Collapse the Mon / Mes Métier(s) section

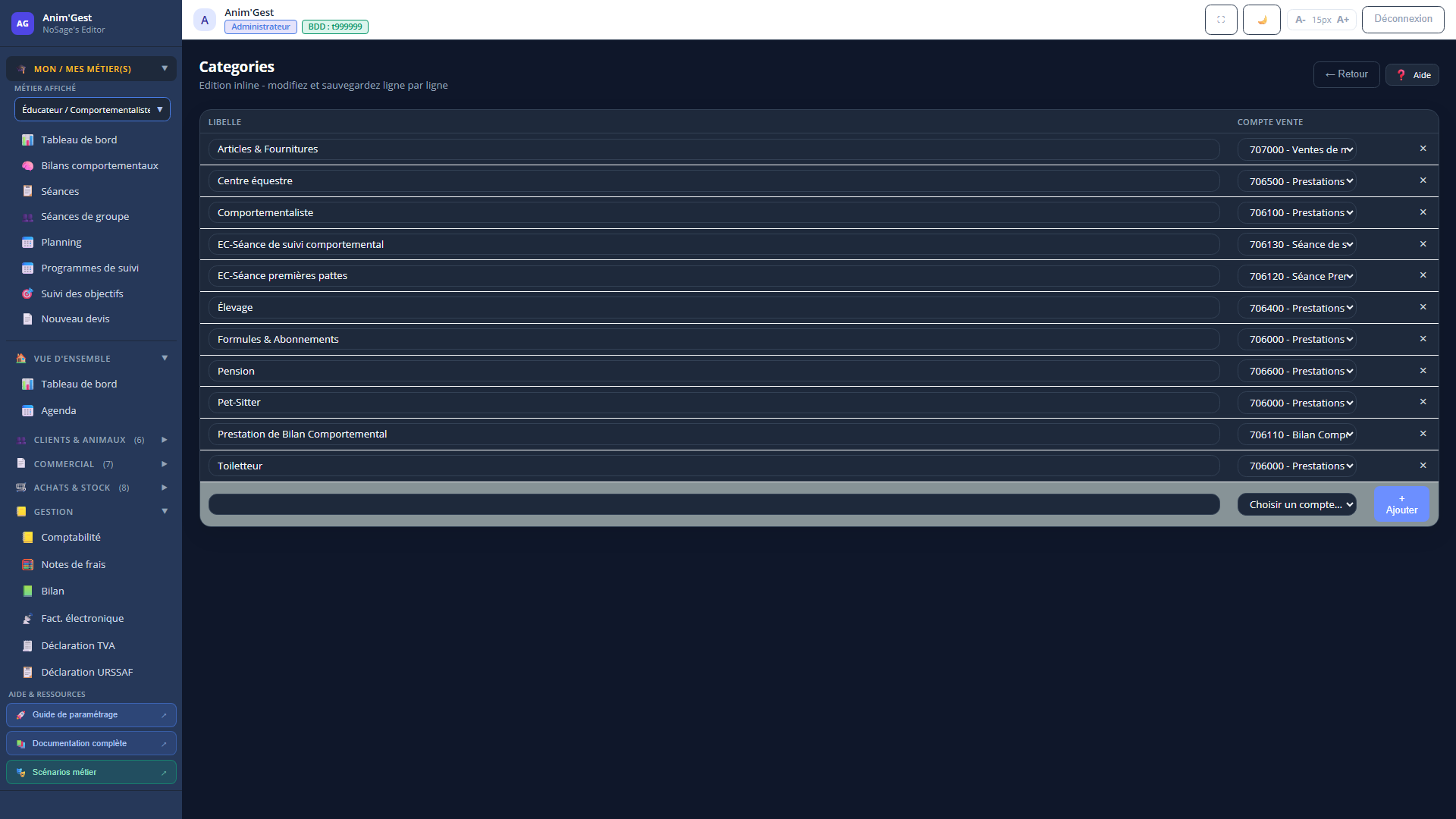(91, 69)
